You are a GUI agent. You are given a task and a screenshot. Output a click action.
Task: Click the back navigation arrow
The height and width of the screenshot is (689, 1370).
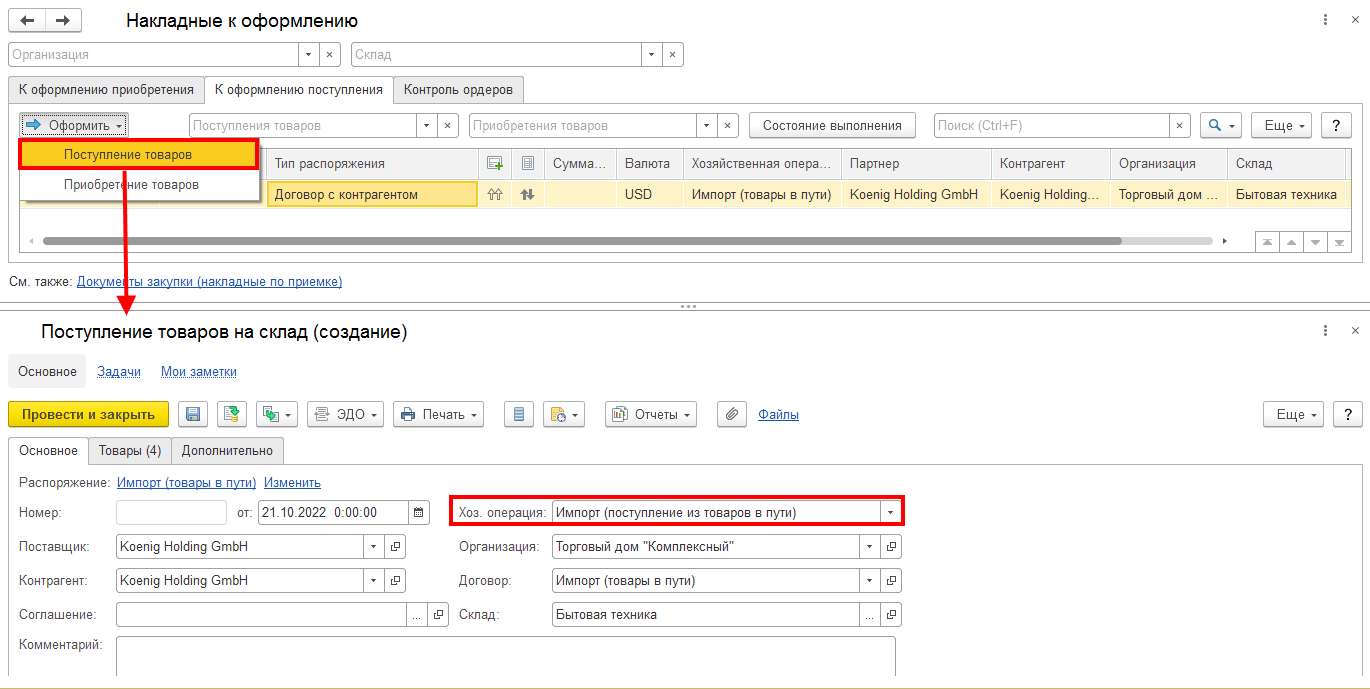[27, 20]
